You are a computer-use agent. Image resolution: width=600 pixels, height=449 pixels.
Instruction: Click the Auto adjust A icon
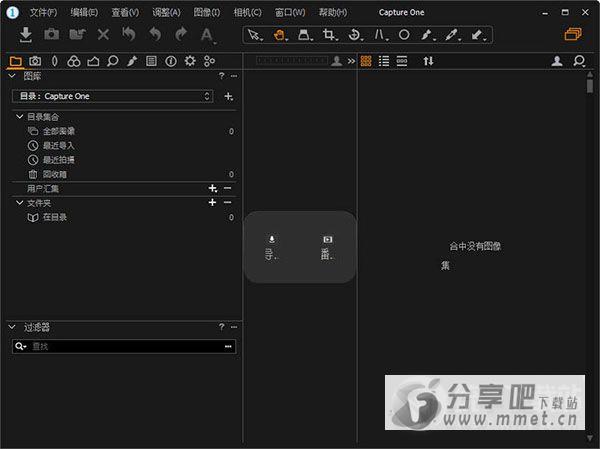tap(207, 35)
